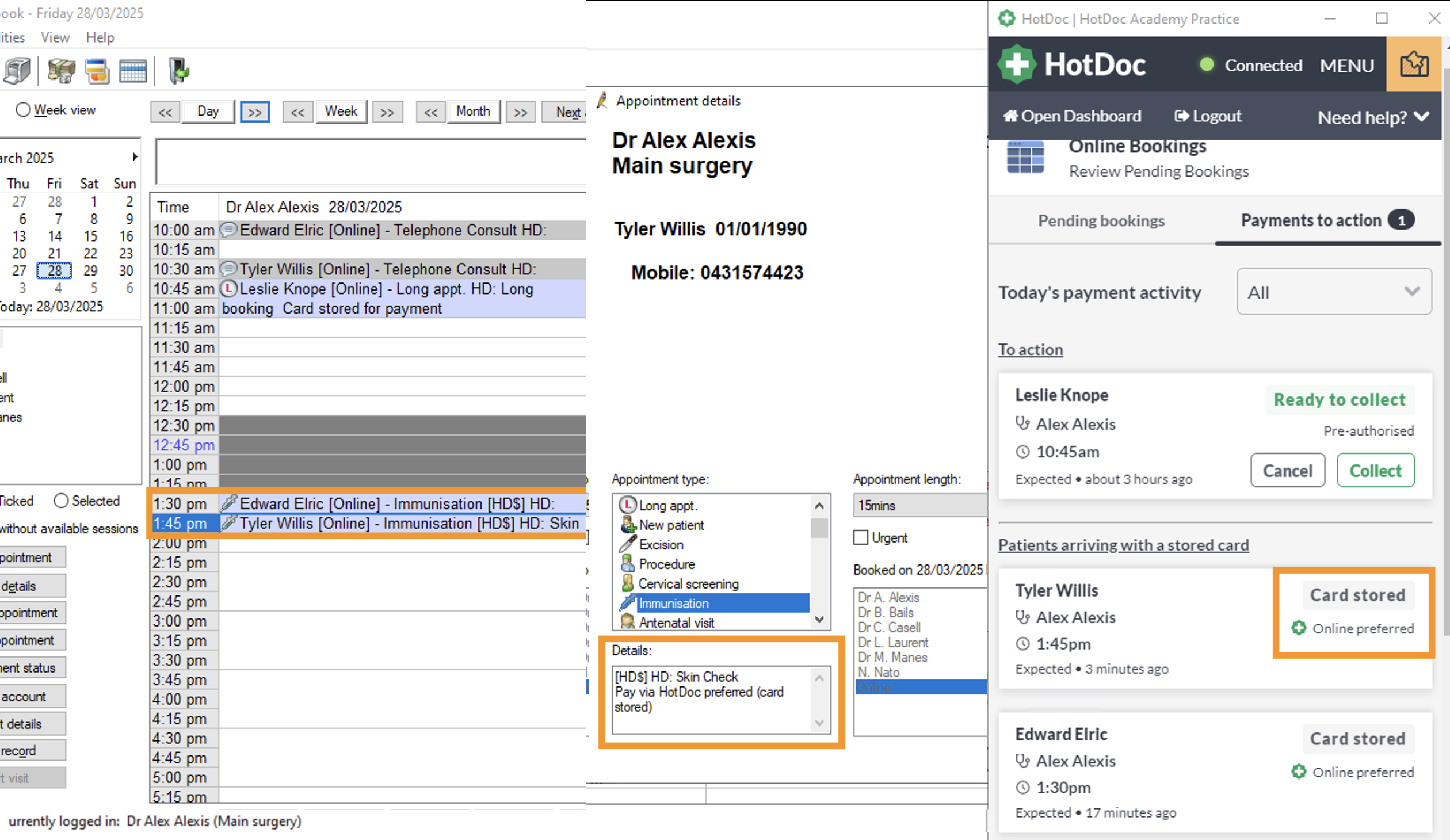Click the 10:30 am Tyler Willis speech bubble icon
The height and width of the screenshot is (840, 1450).
tap(229, 269)
